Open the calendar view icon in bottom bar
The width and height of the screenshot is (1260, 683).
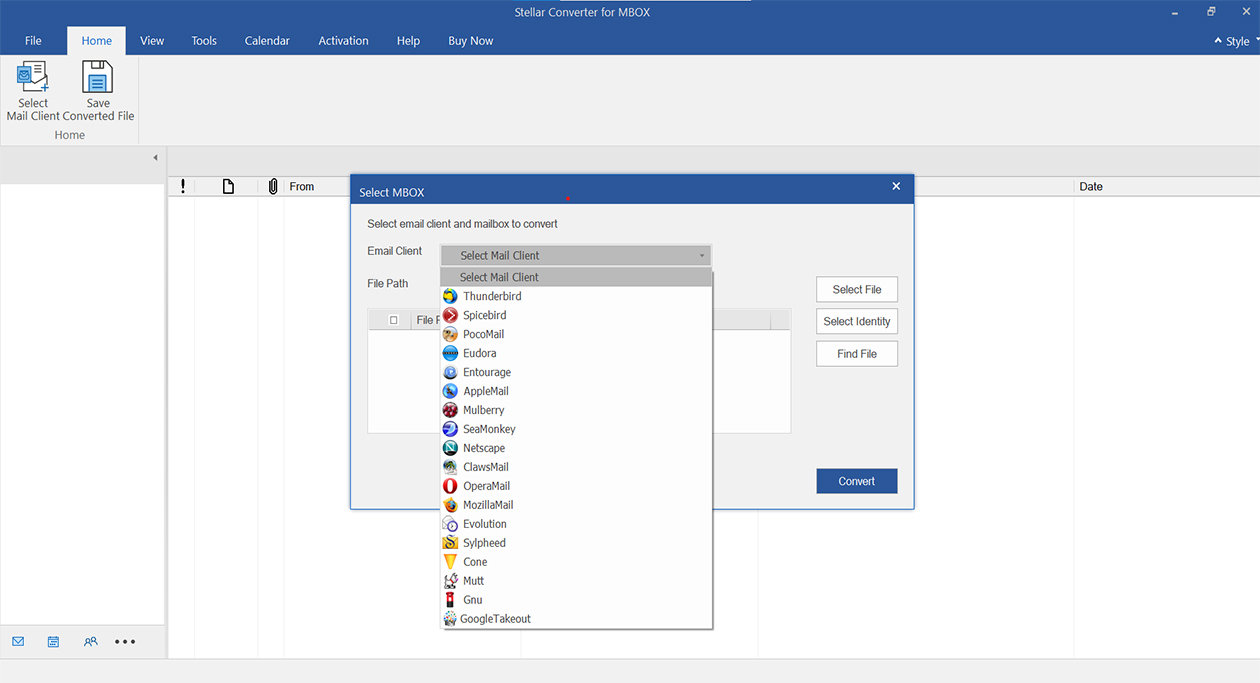click(x=54, y=642)
